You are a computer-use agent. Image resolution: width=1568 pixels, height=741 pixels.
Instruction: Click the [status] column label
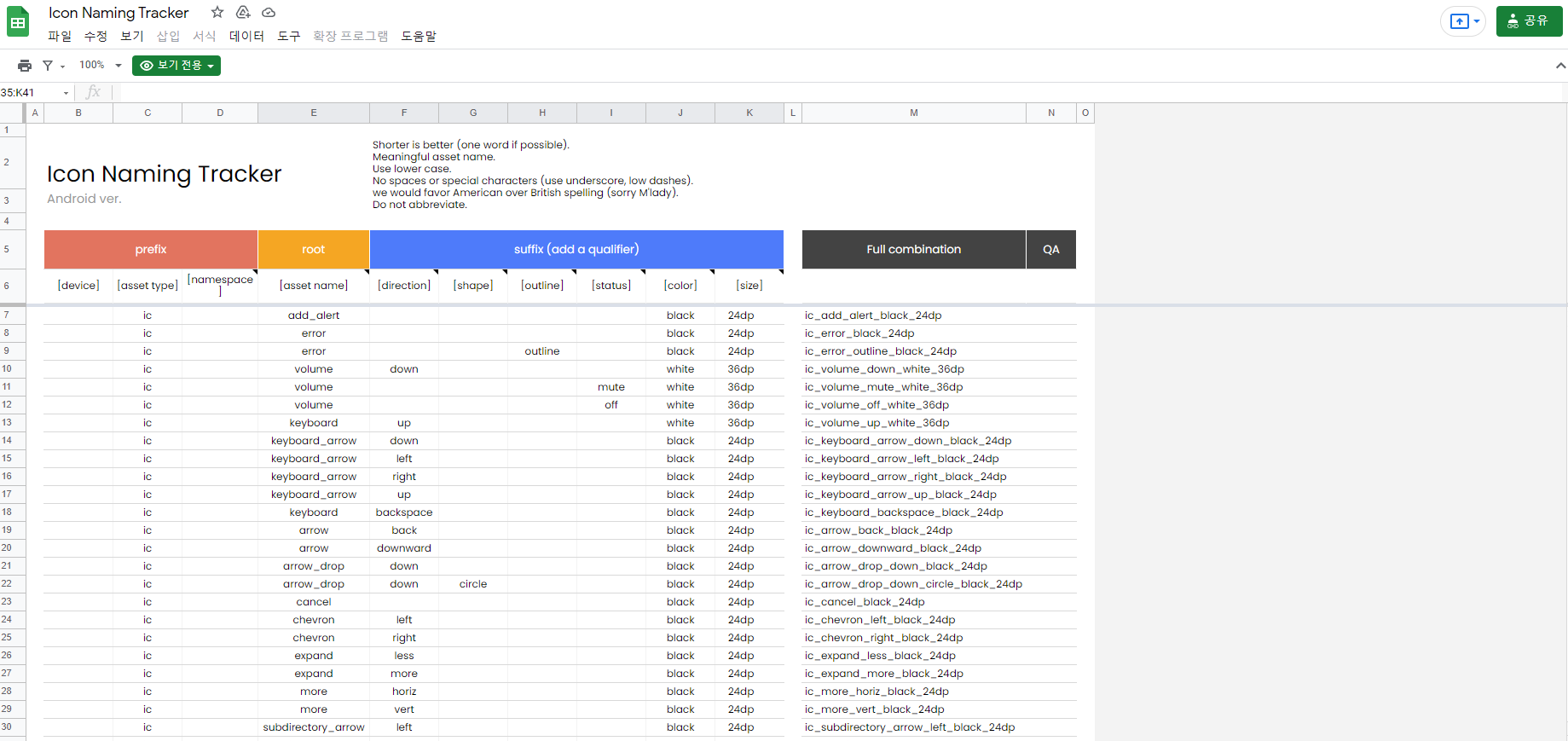click(x=611, y=286)
